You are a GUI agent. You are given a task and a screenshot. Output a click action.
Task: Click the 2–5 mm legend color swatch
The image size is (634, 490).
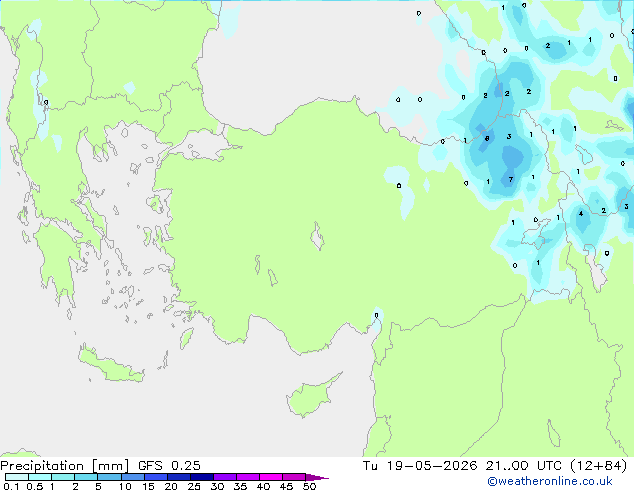[x=86, y=477]
